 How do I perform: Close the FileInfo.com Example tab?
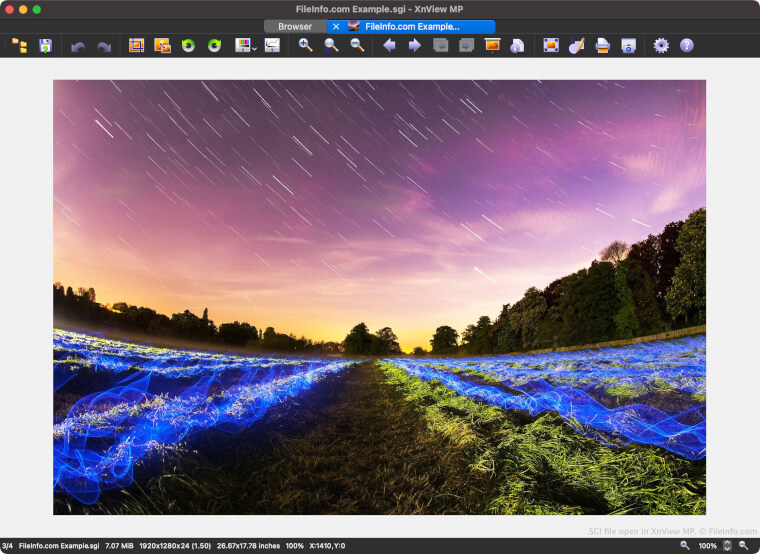click(336, 26)
